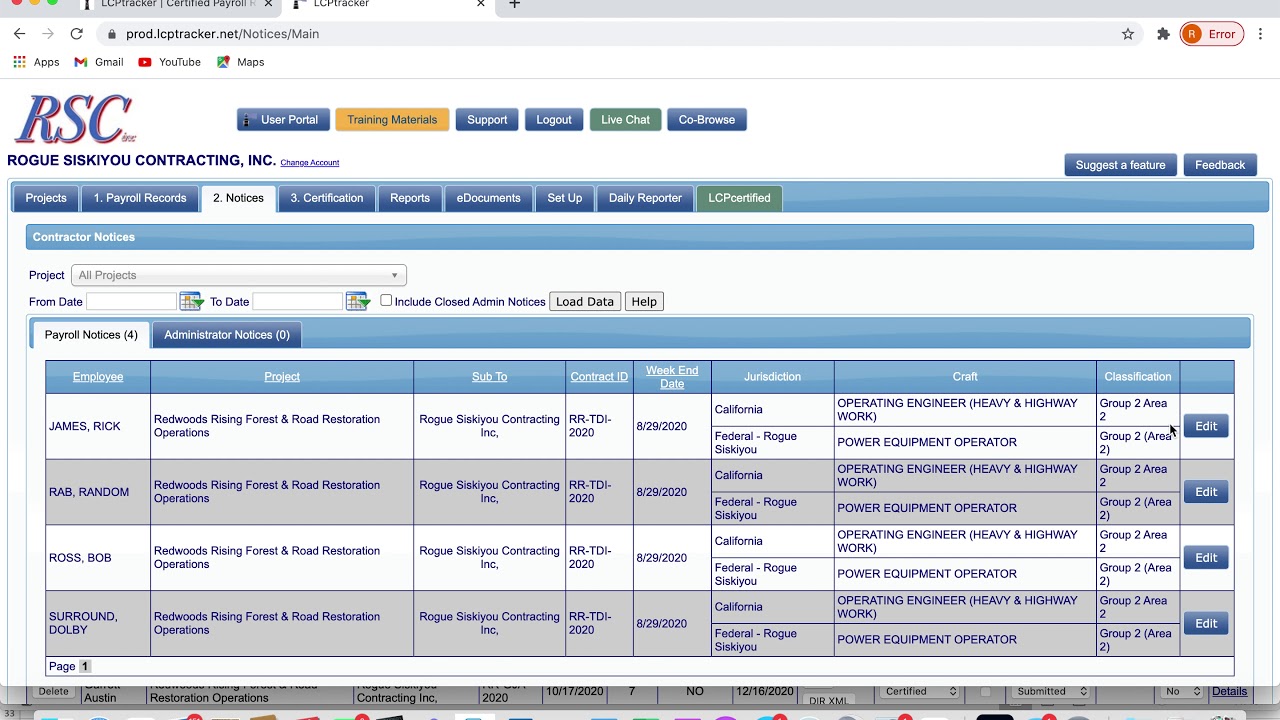Switch to the Daily Reporter tab
Screen dimensions: 1280x720
[x=645, y=198]
